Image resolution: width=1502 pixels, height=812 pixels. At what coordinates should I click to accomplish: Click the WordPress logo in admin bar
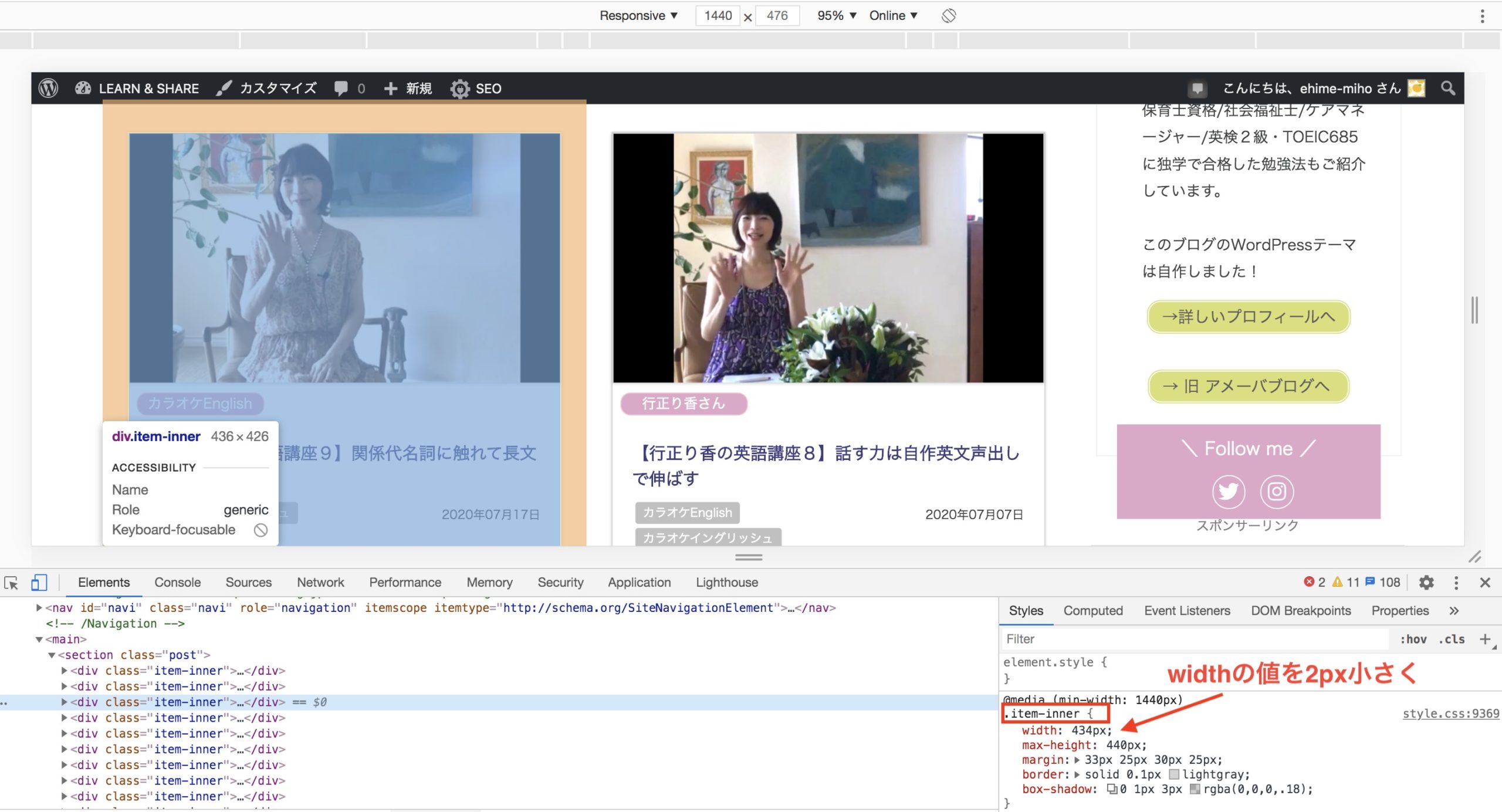pos(49,88)
